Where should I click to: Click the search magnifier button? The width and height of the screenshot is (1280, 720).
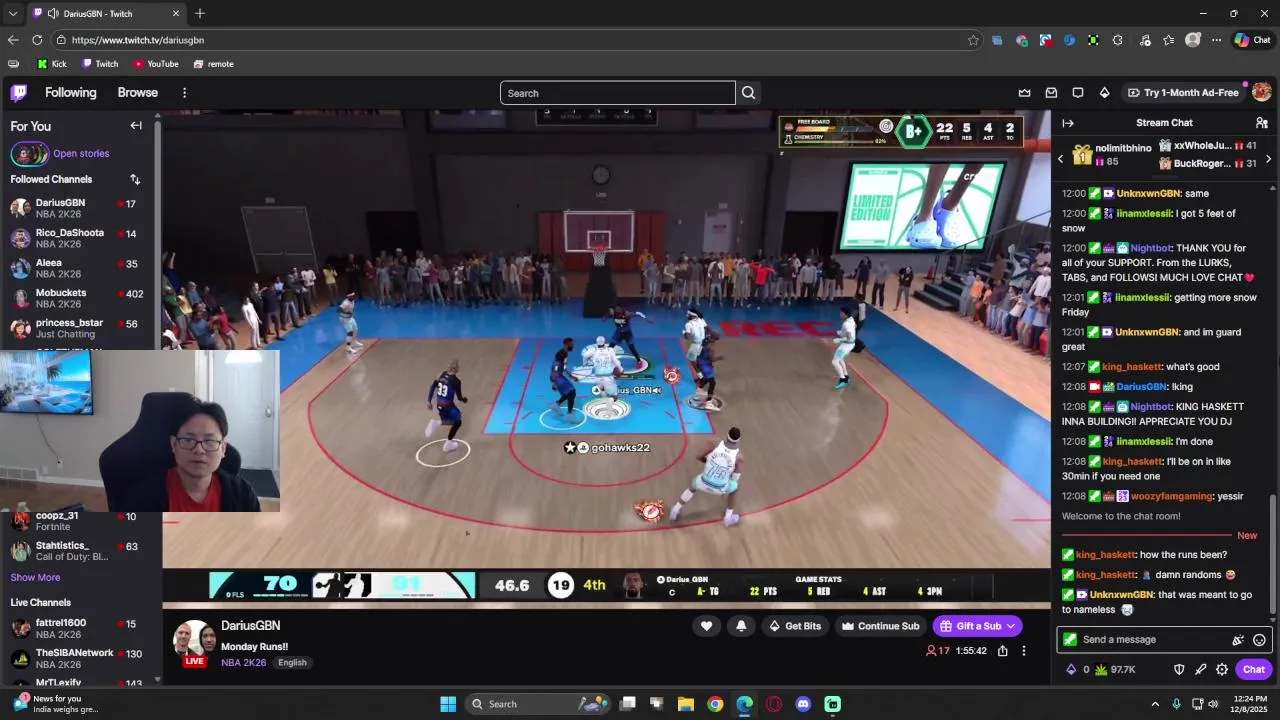coord(748,93)
